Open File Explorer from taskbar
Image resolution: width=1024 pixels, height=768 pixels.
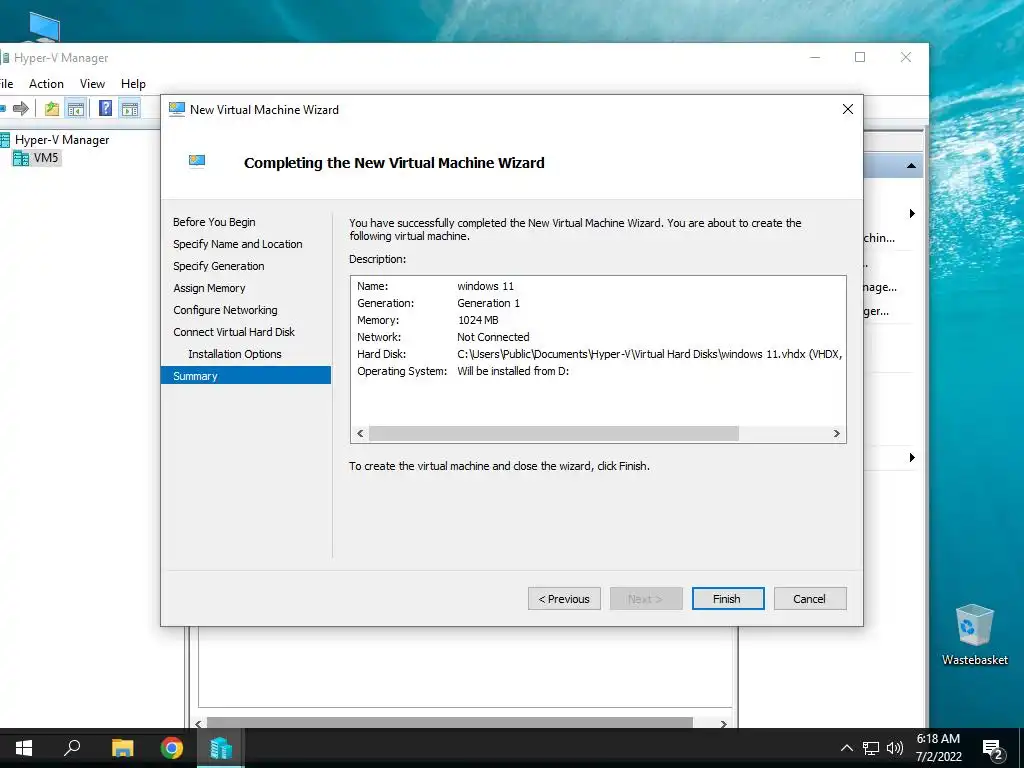pos(122,748)
